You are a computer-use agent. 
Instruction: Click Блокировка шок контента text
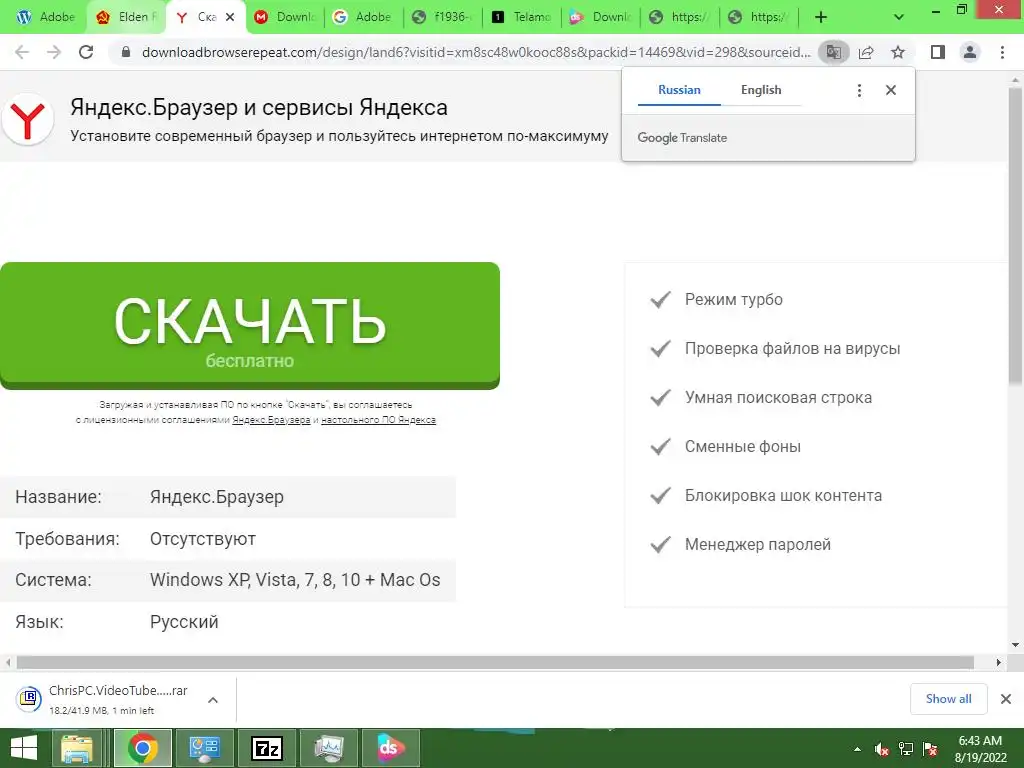pos(783,495)
